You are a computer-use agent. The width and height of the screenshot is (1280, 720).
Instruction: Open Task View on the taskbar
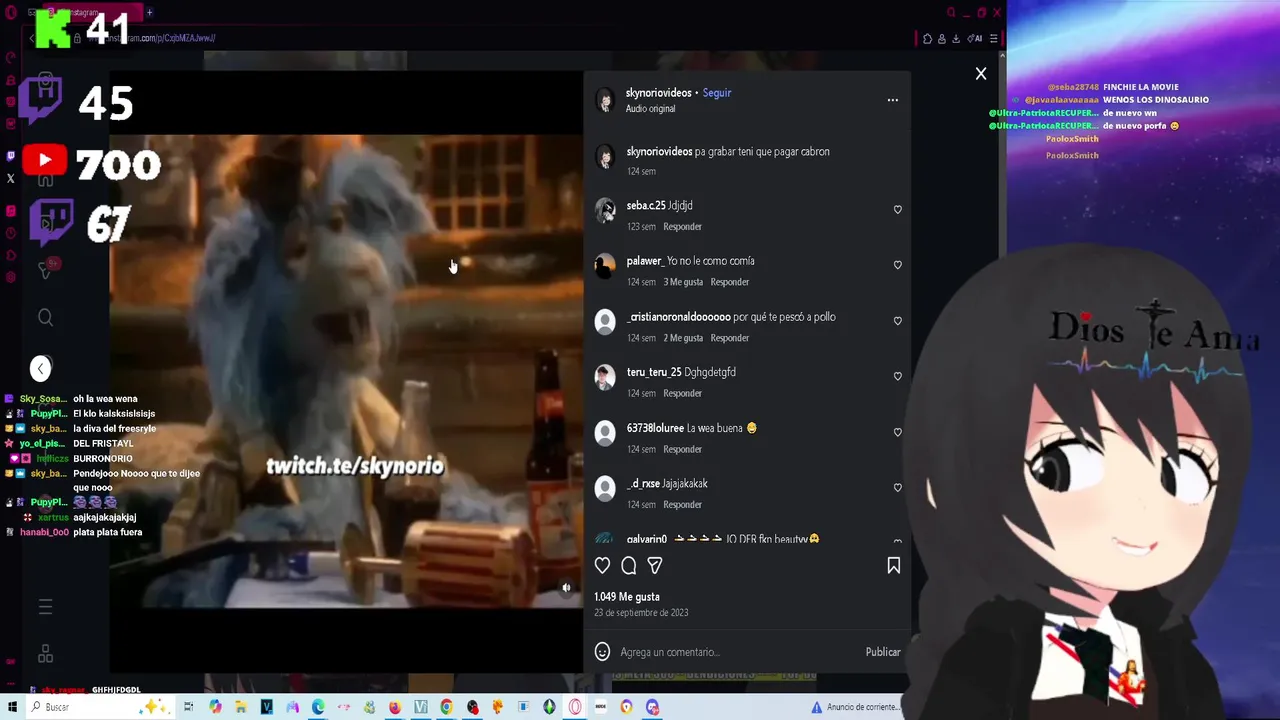point(188,707)
